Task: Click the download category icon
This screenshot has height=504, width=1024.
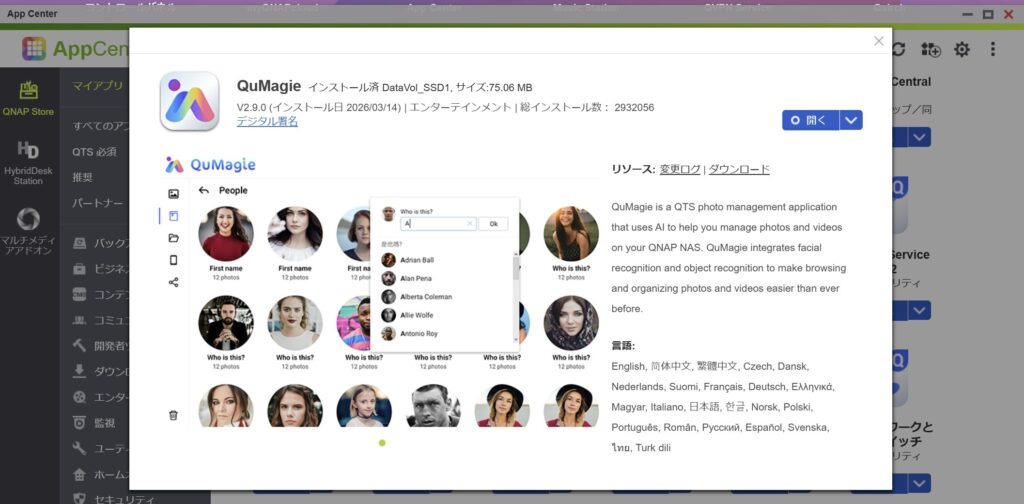Action: click(80, 371)
